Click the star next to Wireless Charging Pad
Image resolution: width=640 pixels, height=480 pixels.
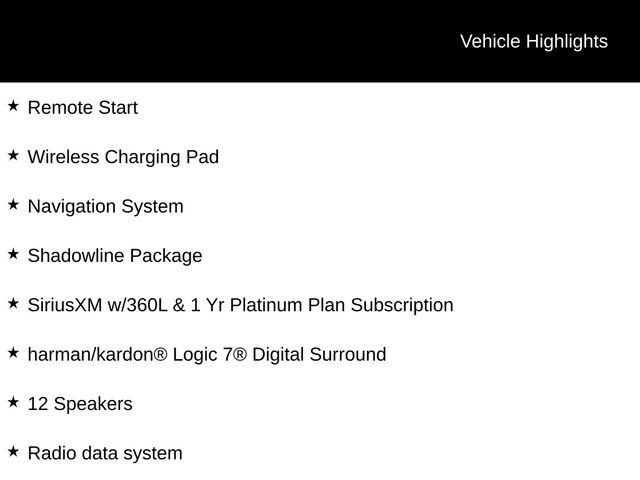[x=13, y=155]
